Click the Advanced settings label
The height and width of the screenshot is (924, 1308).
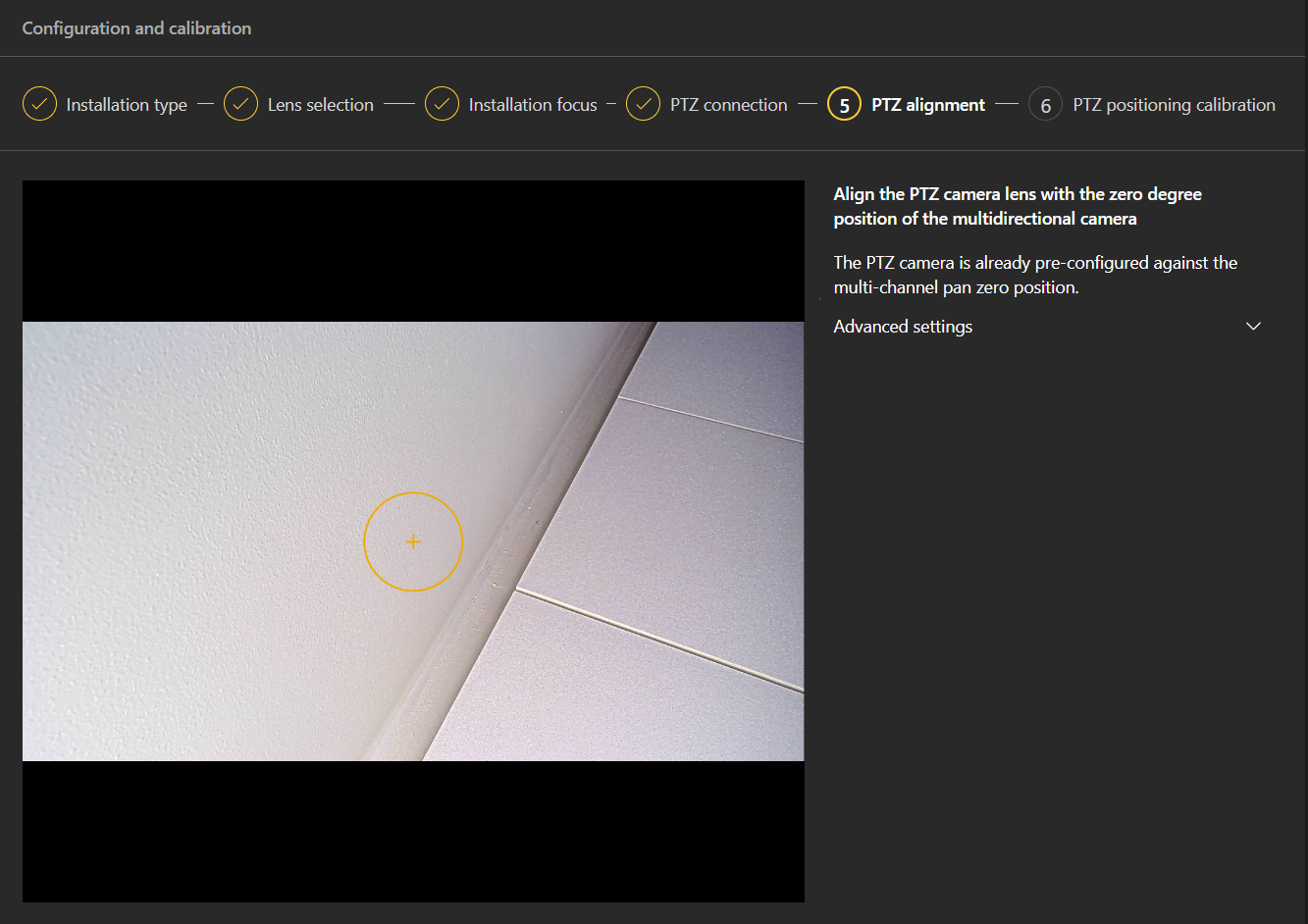point(902,326)
